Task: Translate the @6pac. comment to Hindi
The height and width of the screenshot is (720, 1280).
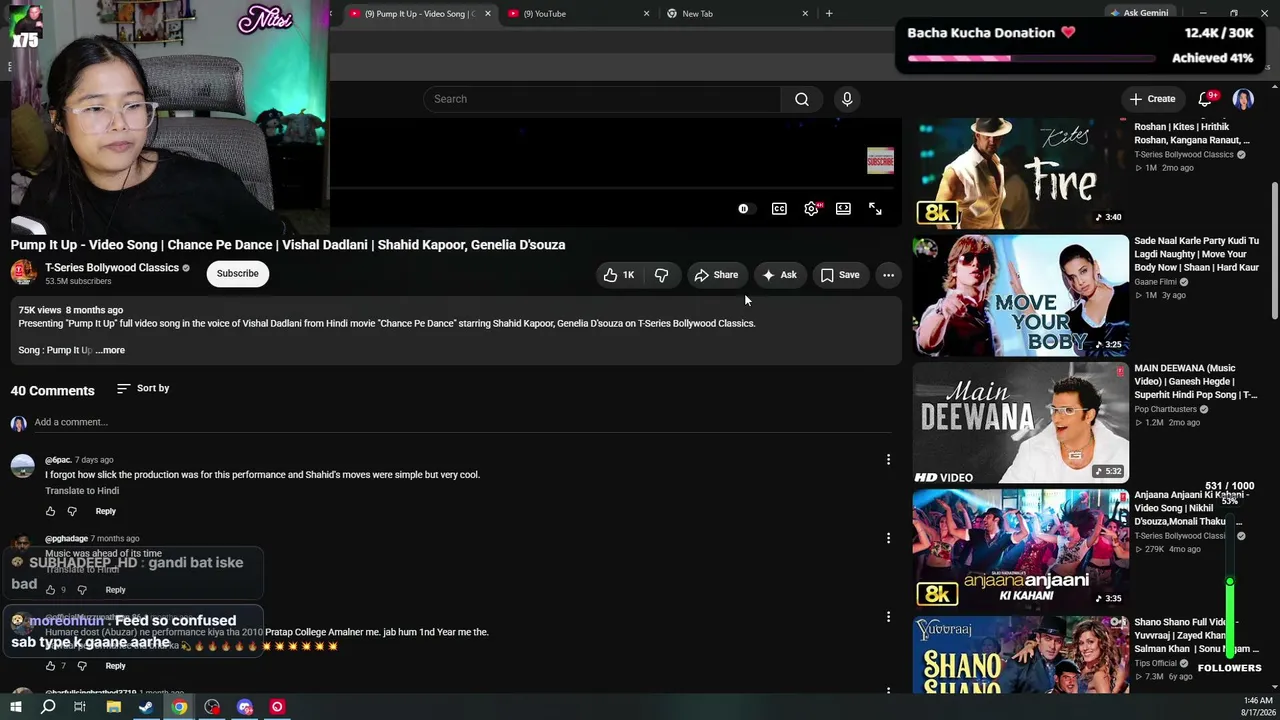Action: tap(82, 491)
